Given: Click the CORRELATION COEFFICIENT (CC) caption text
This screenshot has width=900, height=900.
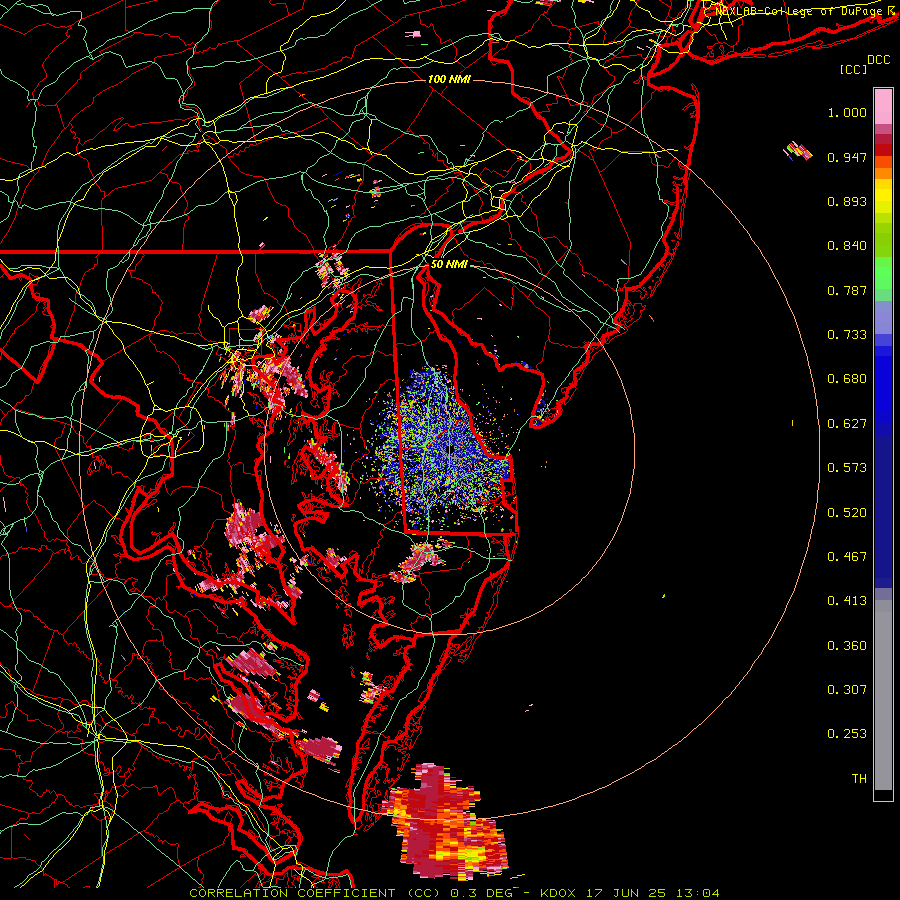Looking at the screenshot, I should (315, 893).
